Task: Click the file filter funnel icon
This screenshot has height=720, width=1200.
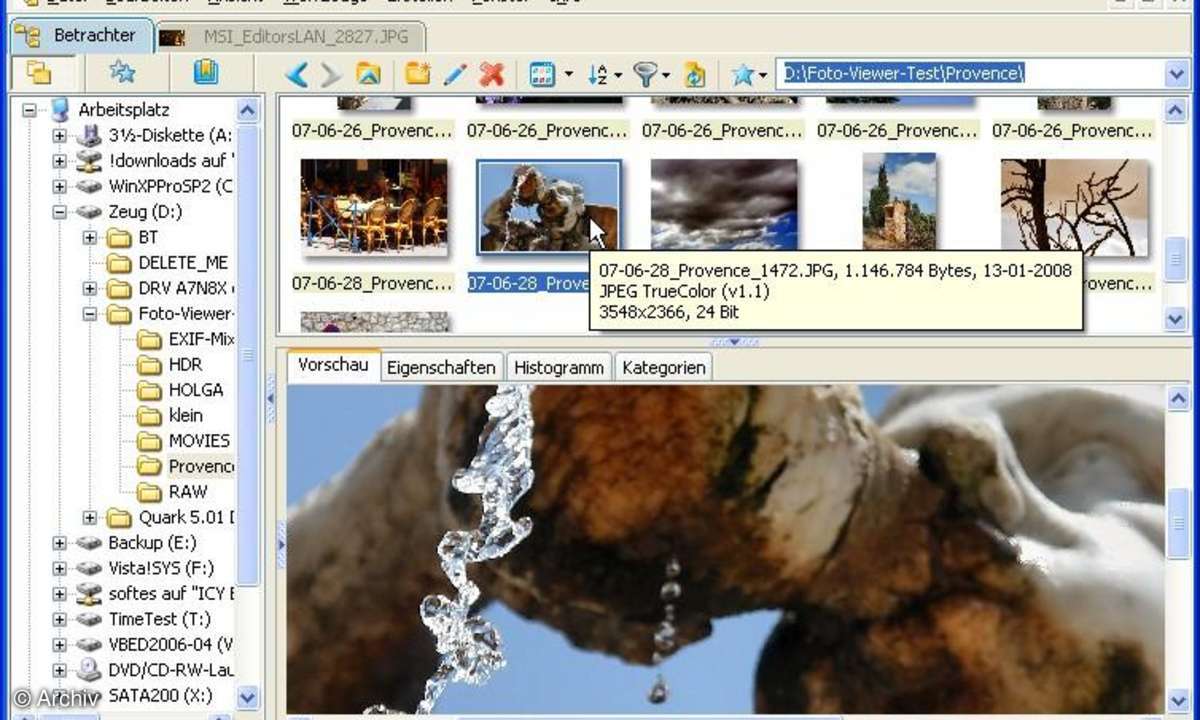Action: click(x=647, y=74)
